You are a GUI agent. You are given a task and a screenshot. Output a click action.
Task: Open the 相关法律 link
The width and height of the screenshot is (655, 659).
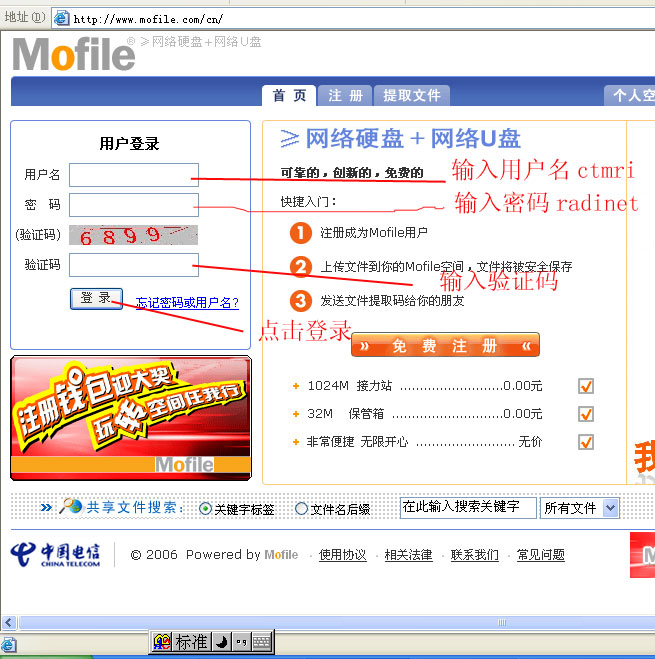point(408,555)
